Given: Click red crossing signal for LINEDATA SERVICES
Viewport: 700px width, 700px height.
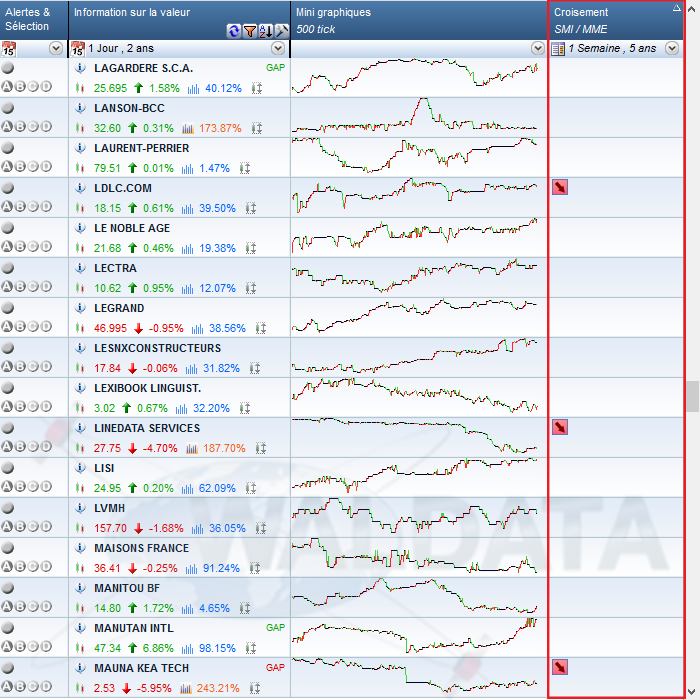Looking at the screenshot, I should tap(560, 427).
